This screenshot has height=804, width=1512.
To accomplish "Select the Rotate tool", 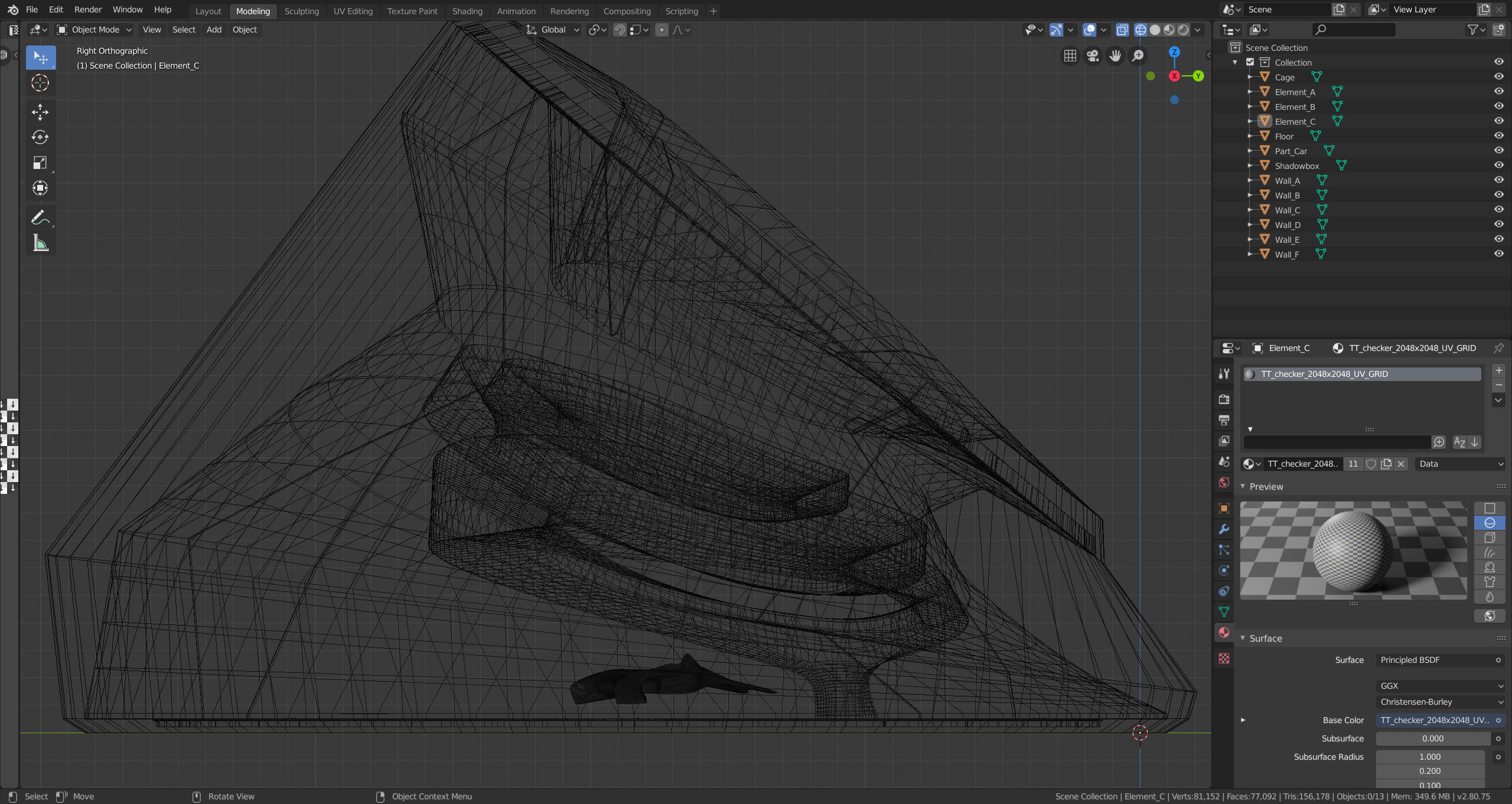I will coord(40,137).
